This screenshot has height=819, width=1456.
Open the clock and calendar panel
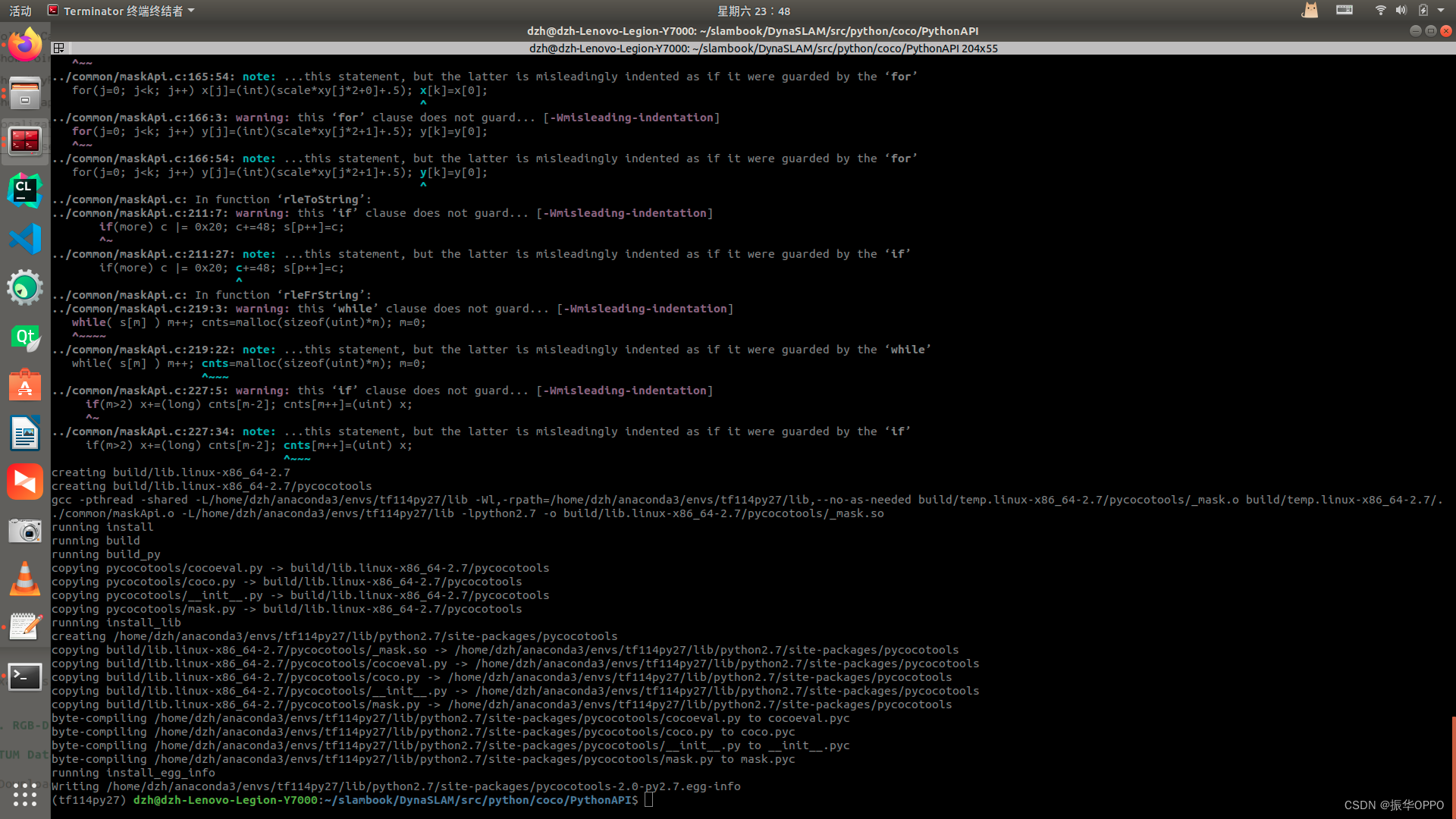[753, 11]
